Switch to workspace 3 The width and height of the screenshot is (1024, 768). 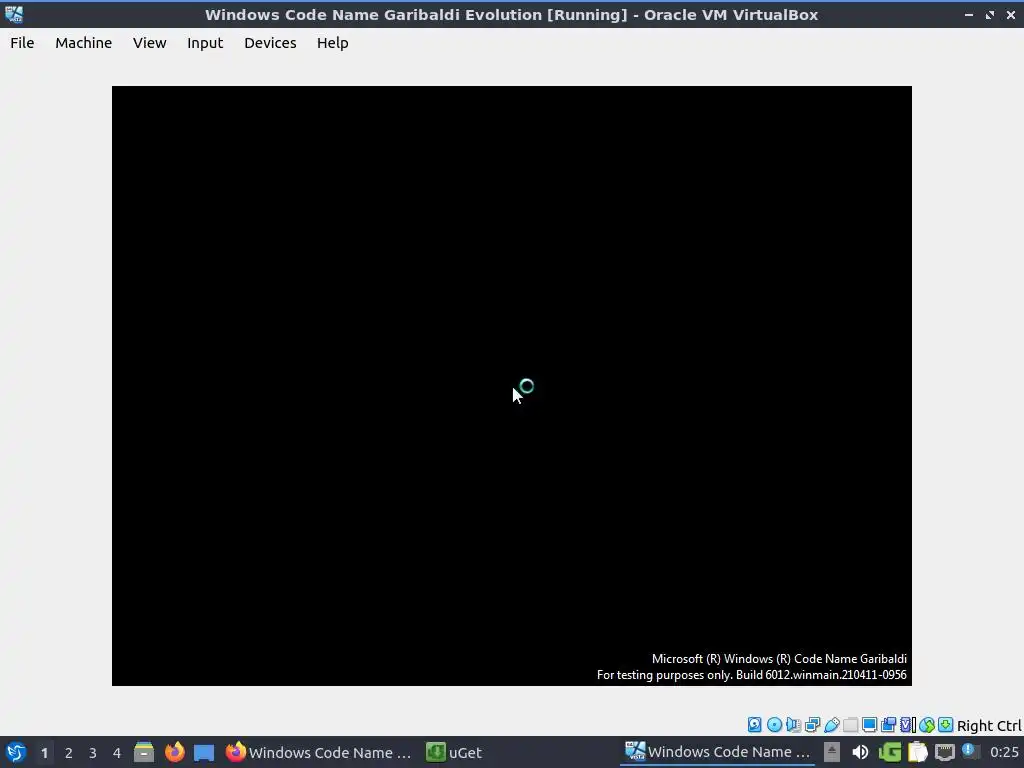(92, 752)
